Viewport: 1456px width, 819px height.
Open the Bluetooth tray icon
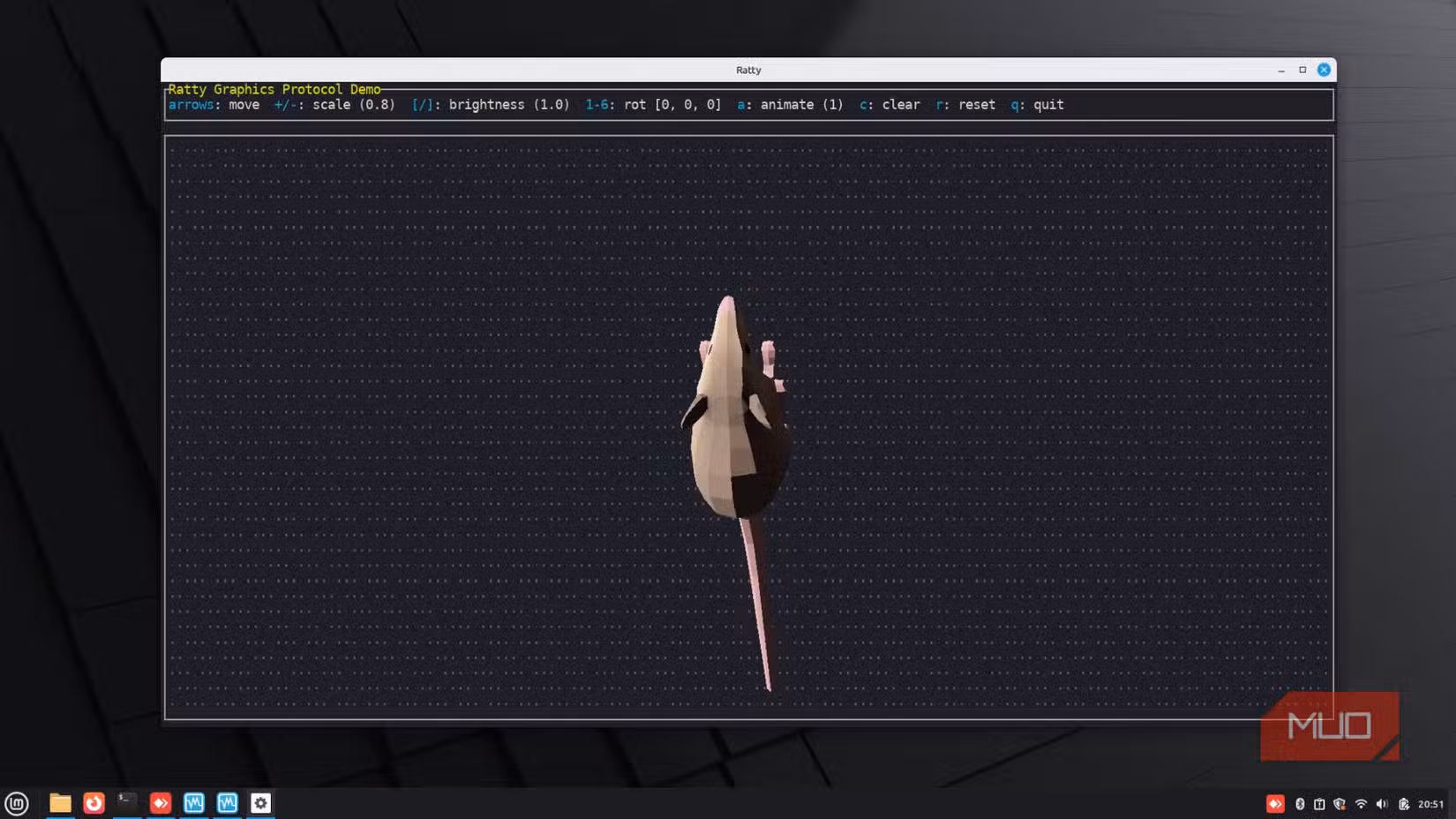tap(1300, 804)
